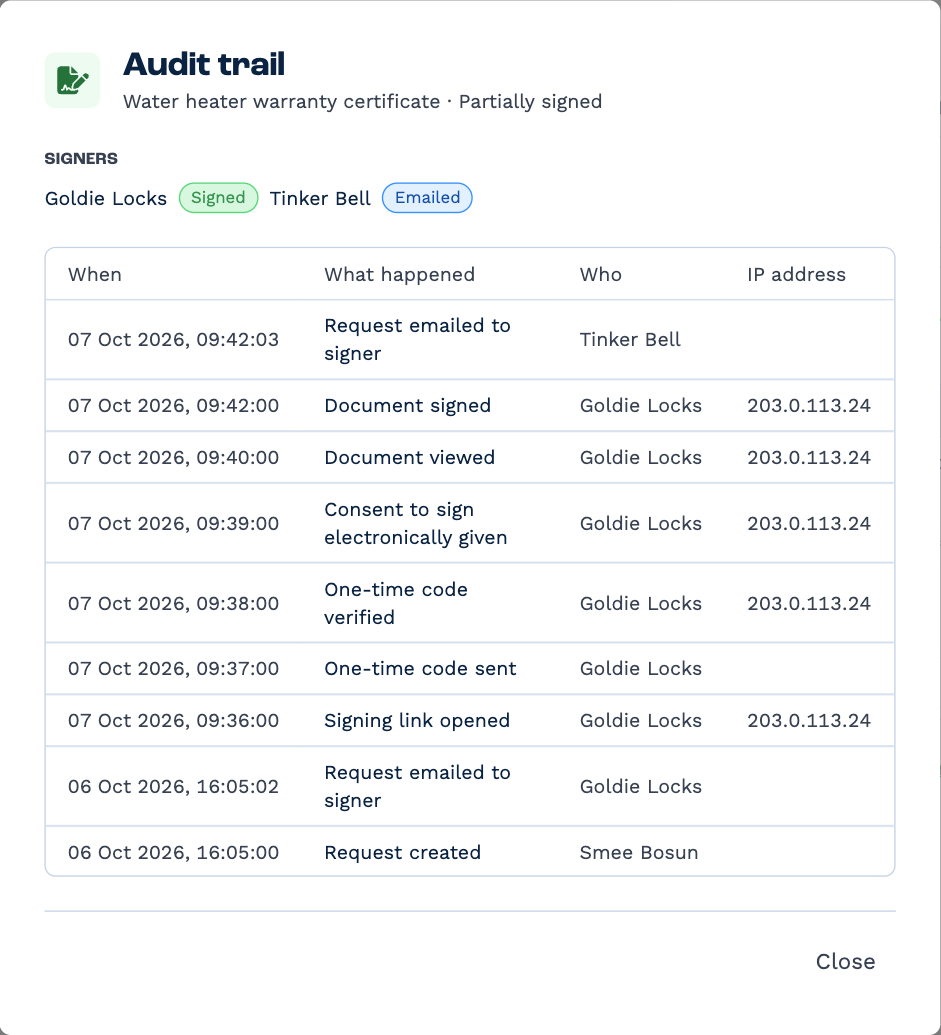Click the One-time code sent event

coord(420,669)
